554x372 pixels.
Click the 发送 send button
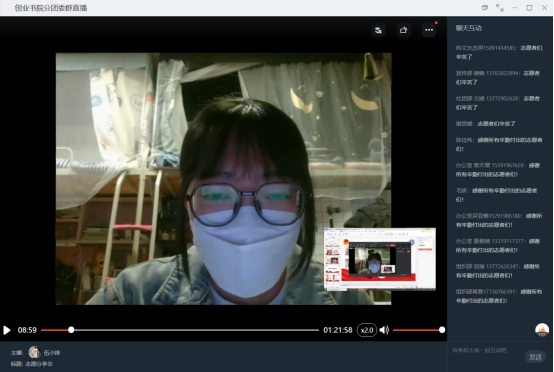pos(535,357)
